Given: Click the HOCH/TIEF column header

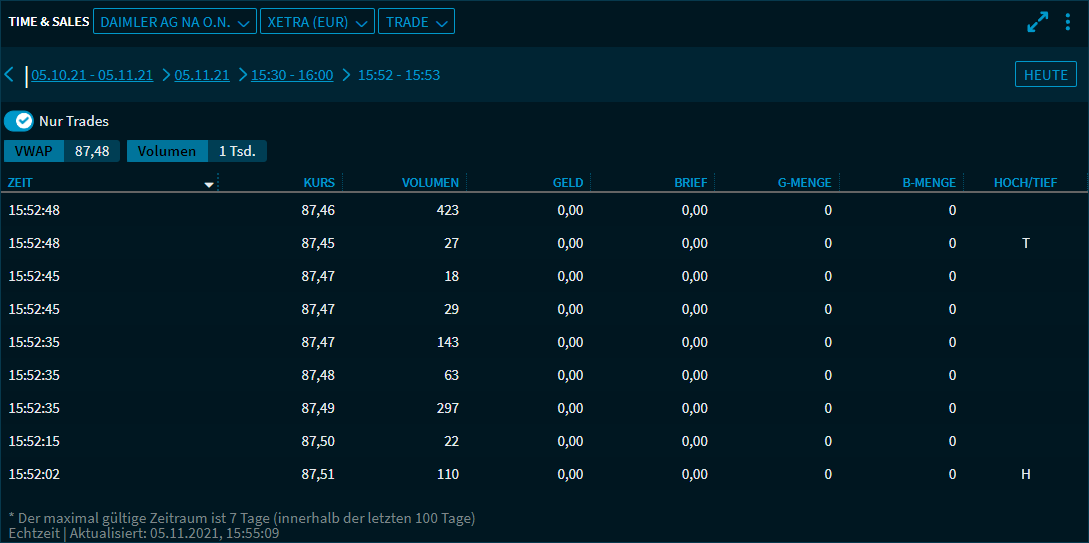Looking at the screenshot, I should [x=1025, y=183].
